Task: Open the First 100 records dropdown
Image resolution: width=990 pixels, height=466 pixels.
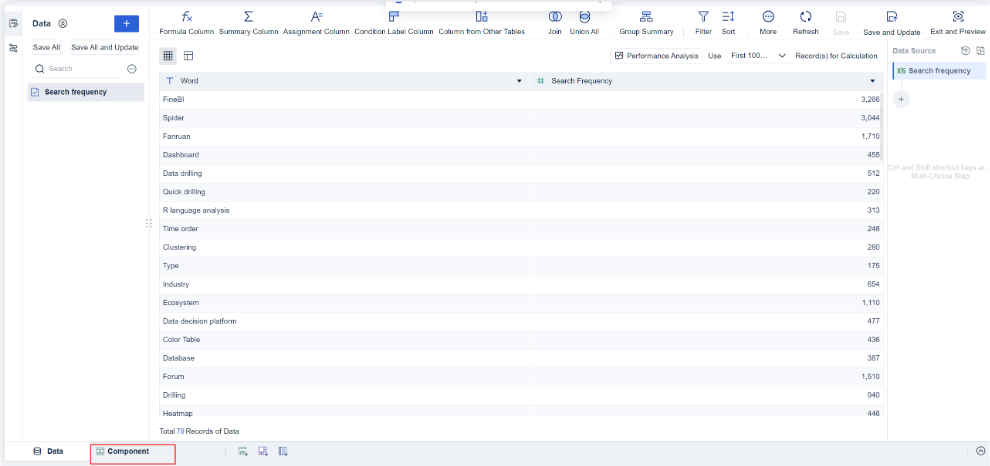Action: tap(758, 56)
